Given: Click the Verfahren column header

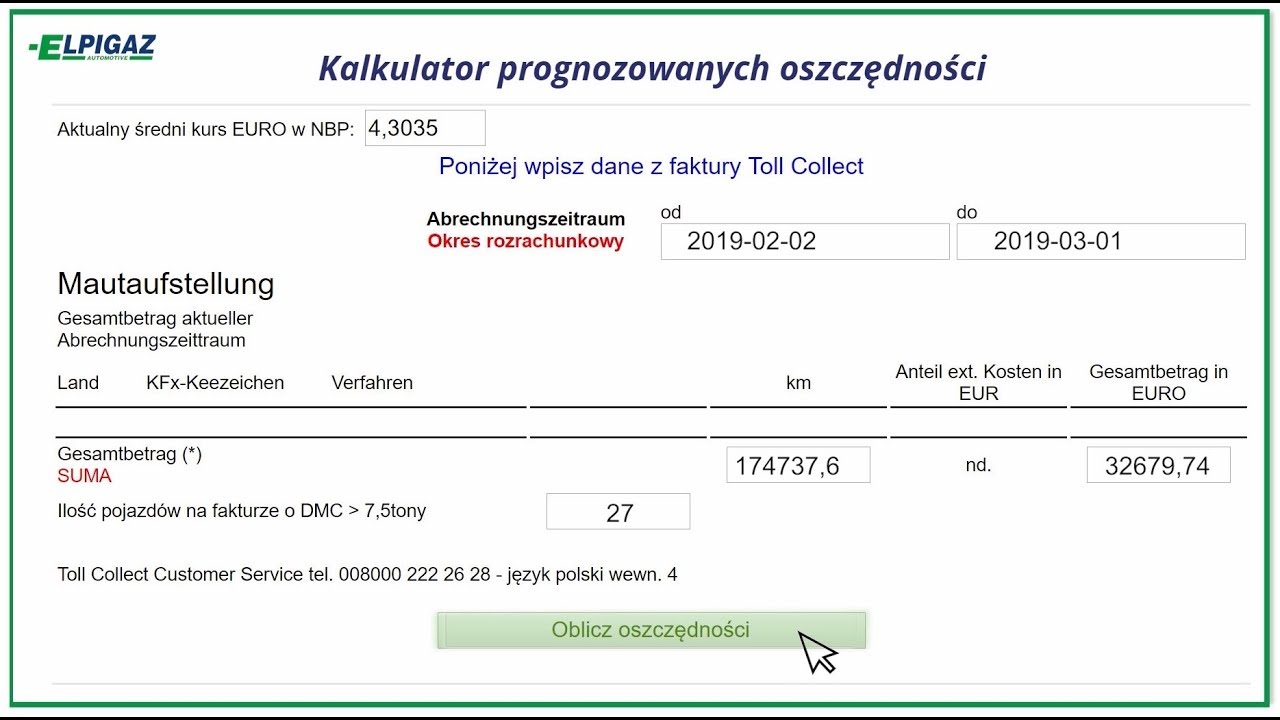Looking at the screenshot, I should tap(372, 383).
